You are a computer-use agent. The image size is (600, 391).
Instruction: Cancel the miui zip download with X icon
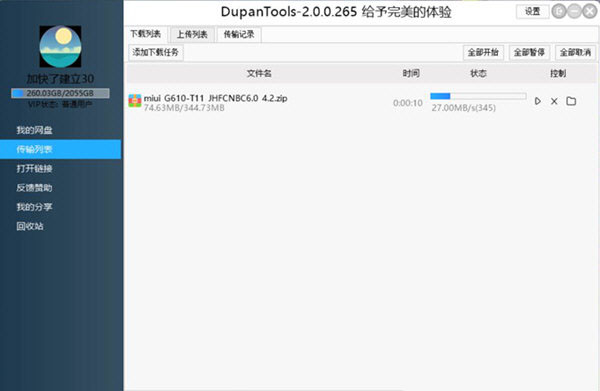(x=554, y=101)
